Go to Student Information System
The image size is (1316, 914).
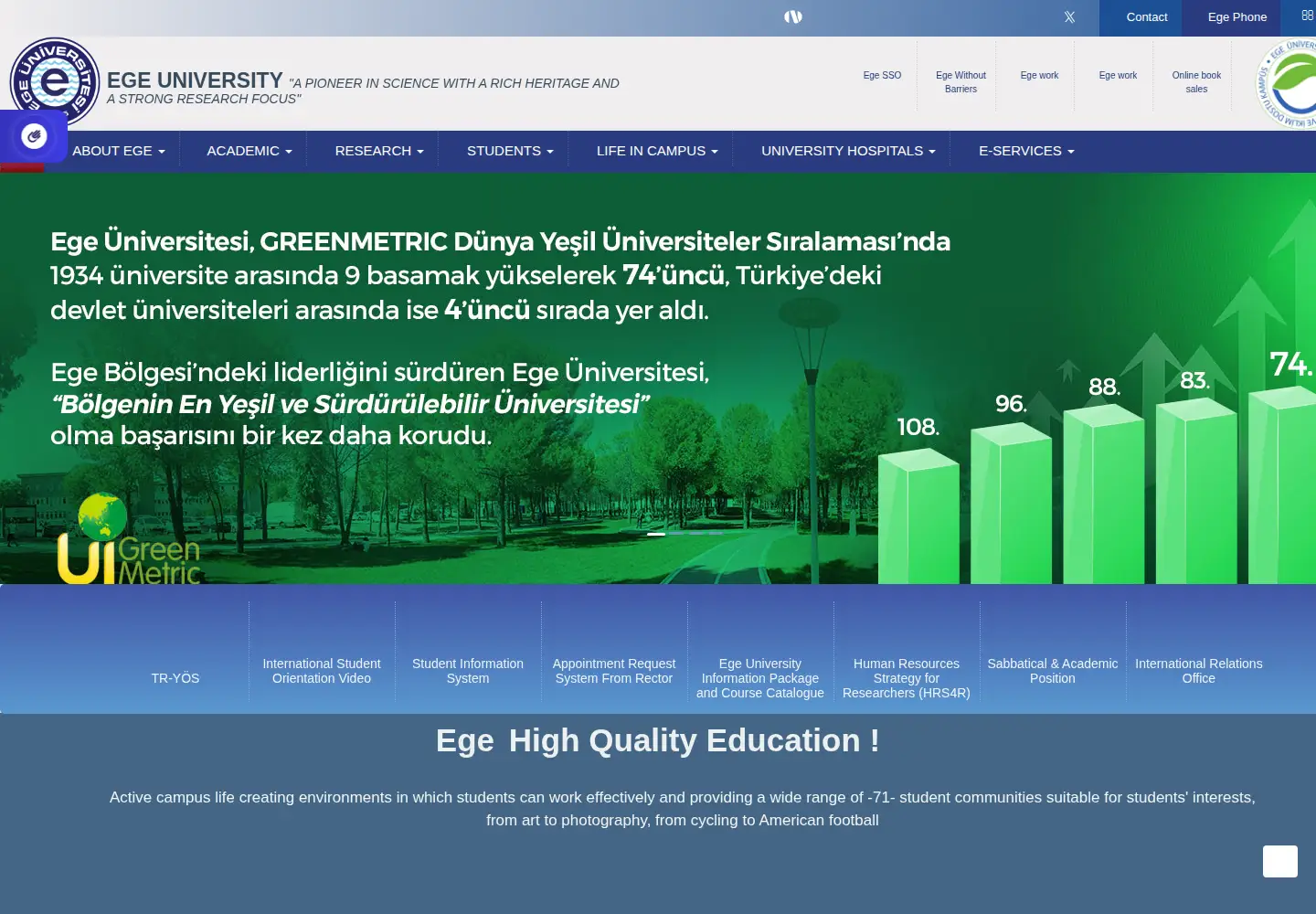468,671
